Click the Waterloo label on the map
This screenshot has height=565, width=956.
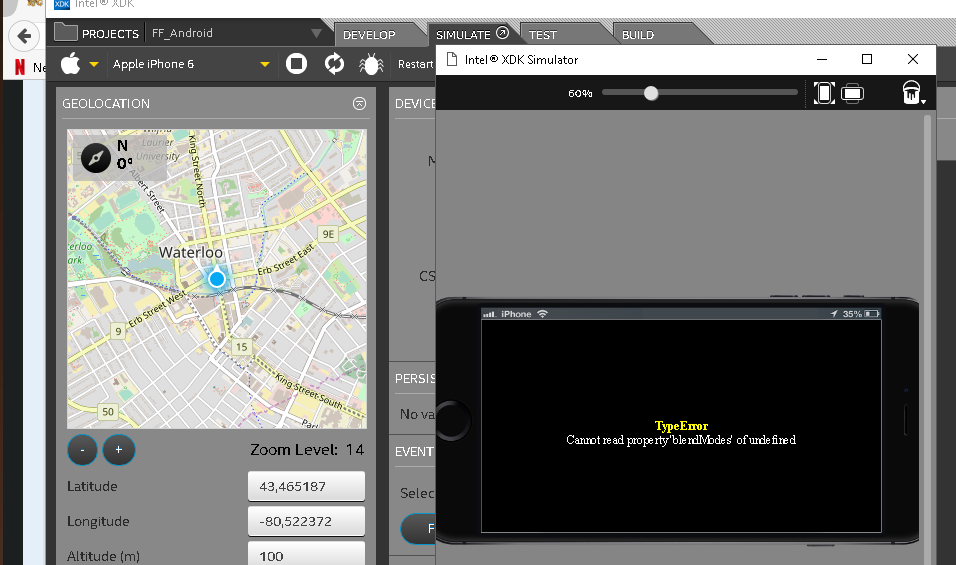click(x=191, y=252)
